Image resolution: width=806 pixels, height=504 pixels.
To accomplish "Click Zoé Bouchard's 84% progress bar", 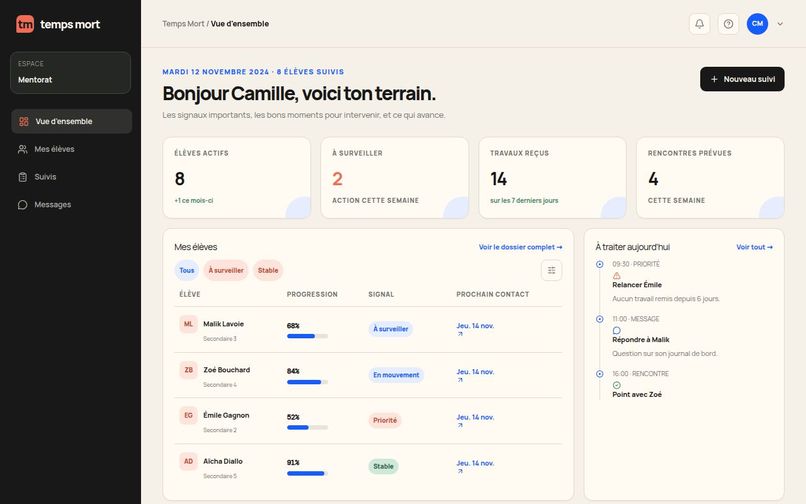I will click(307, 382).
